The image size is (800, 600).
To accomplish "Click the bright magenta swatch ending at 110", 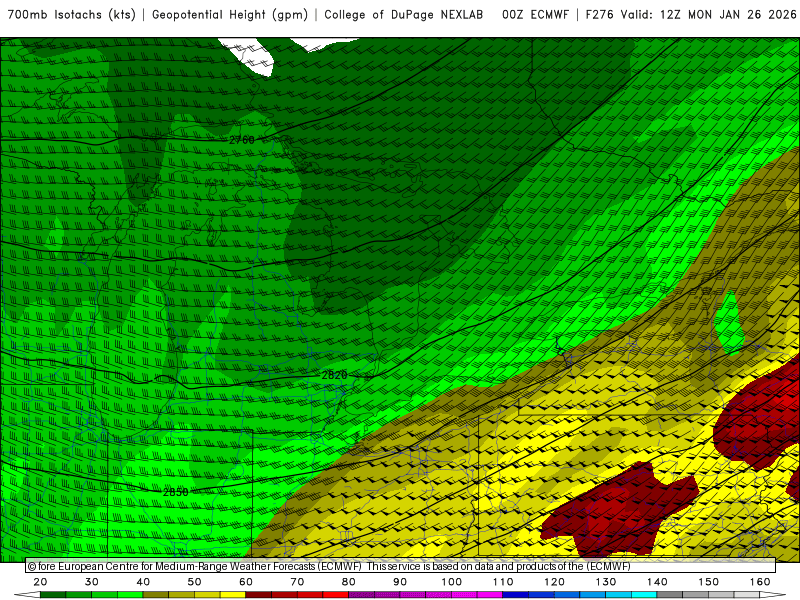I will coord(490,595).
